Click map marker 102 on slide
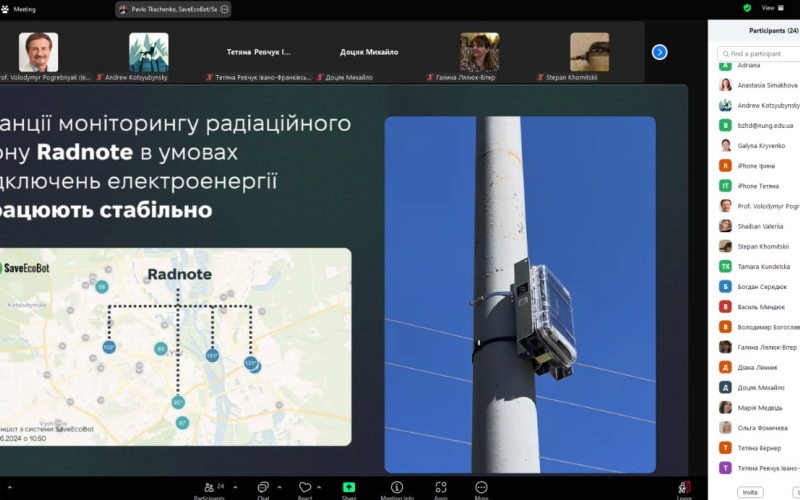This screenshot has width=800, height=500. coord(109,347)
